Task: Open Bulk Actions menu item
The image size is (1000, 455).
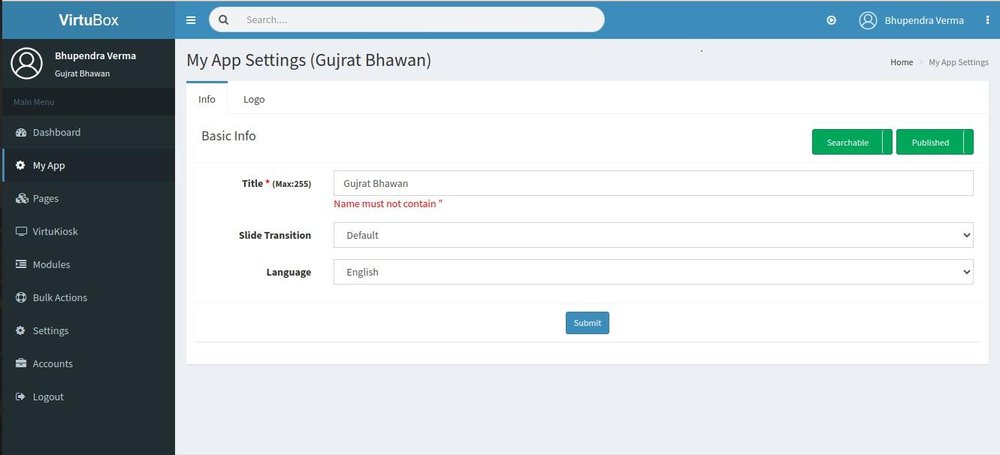Action: [x=89, y=297]
